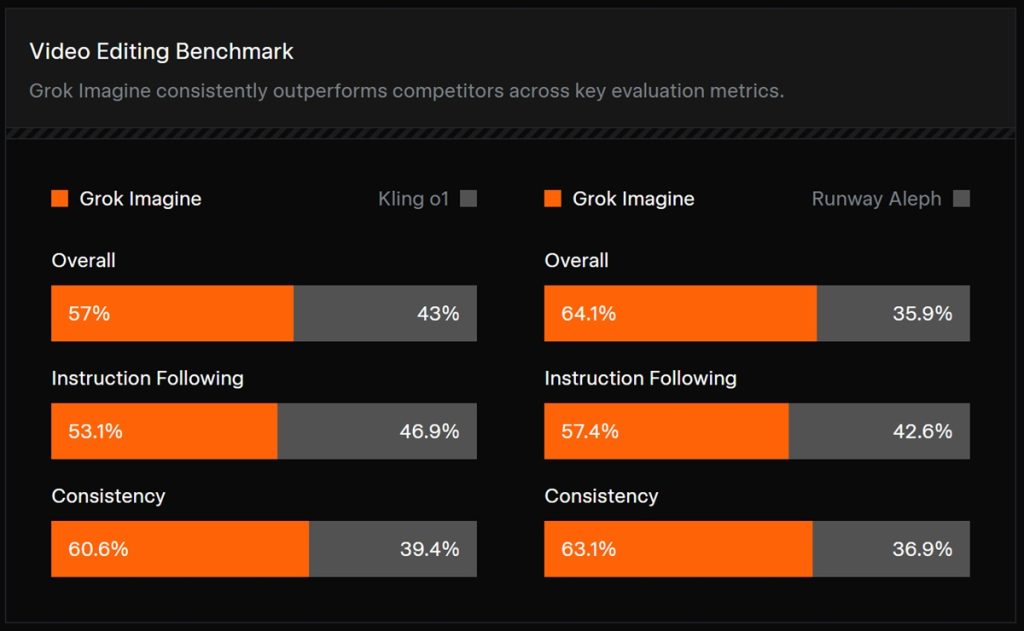
Task: Click the 46.9% gray bar segment
Action: [x=377, y=431]
